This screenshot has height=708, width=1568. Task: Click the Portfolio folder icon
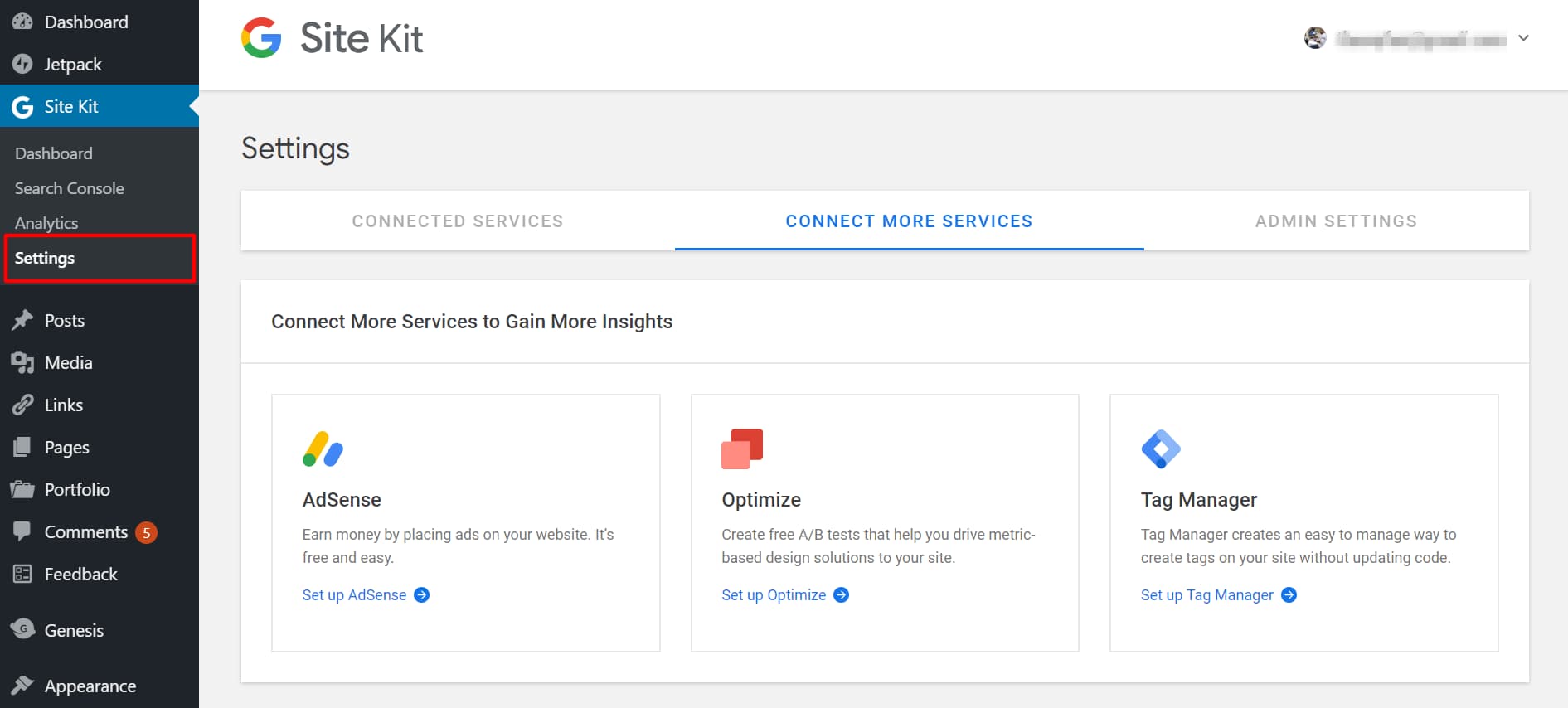click(22, 489)
